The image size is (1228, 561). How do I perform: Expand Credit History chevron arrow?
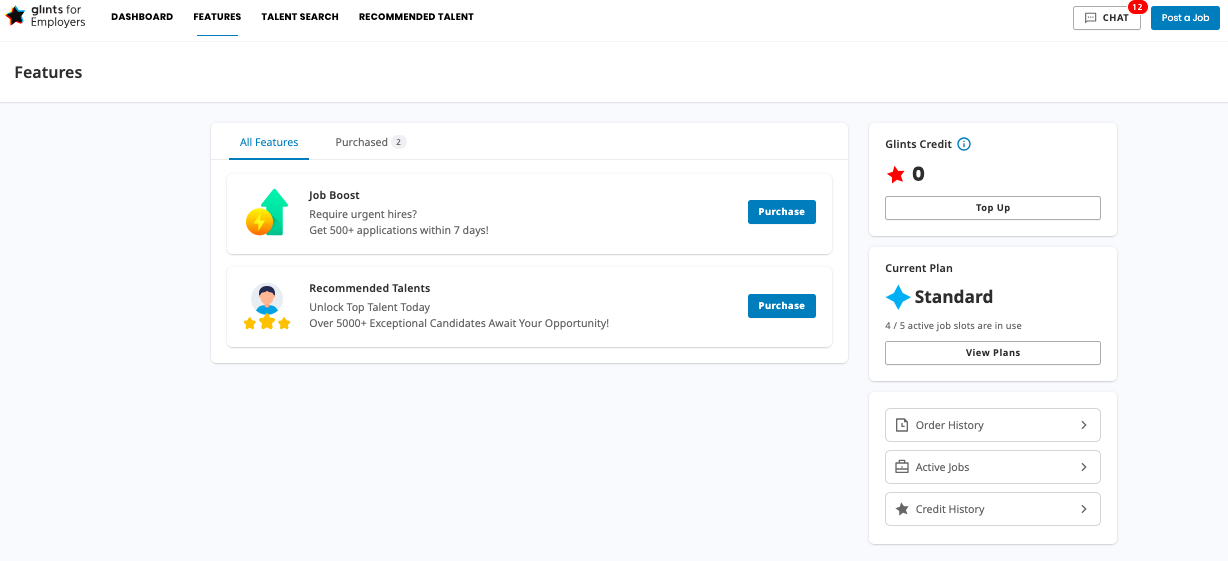click(1084, 509)
